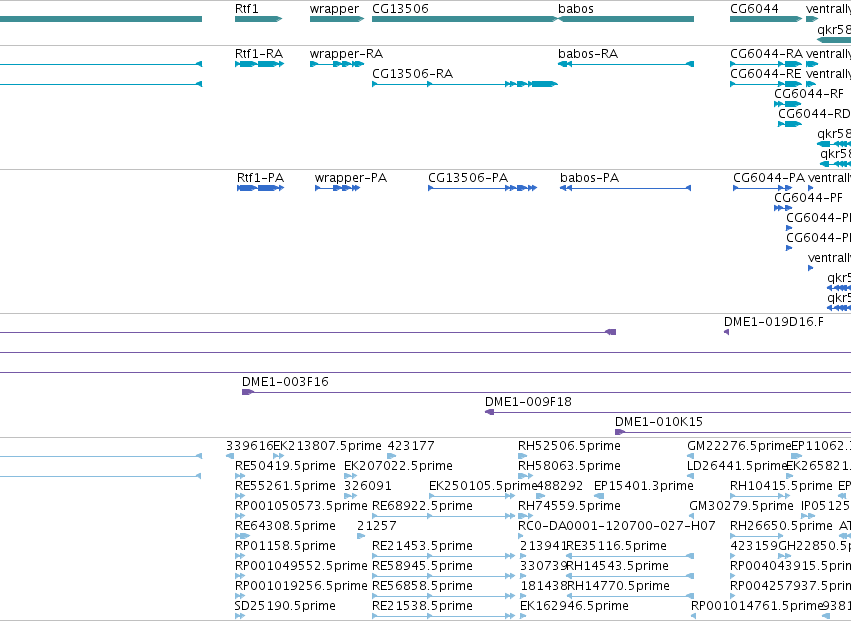This screenshot has height=621, width=851.
Task: Select the Rtf1-PA protein feature
Action: [x=261, y=188]
